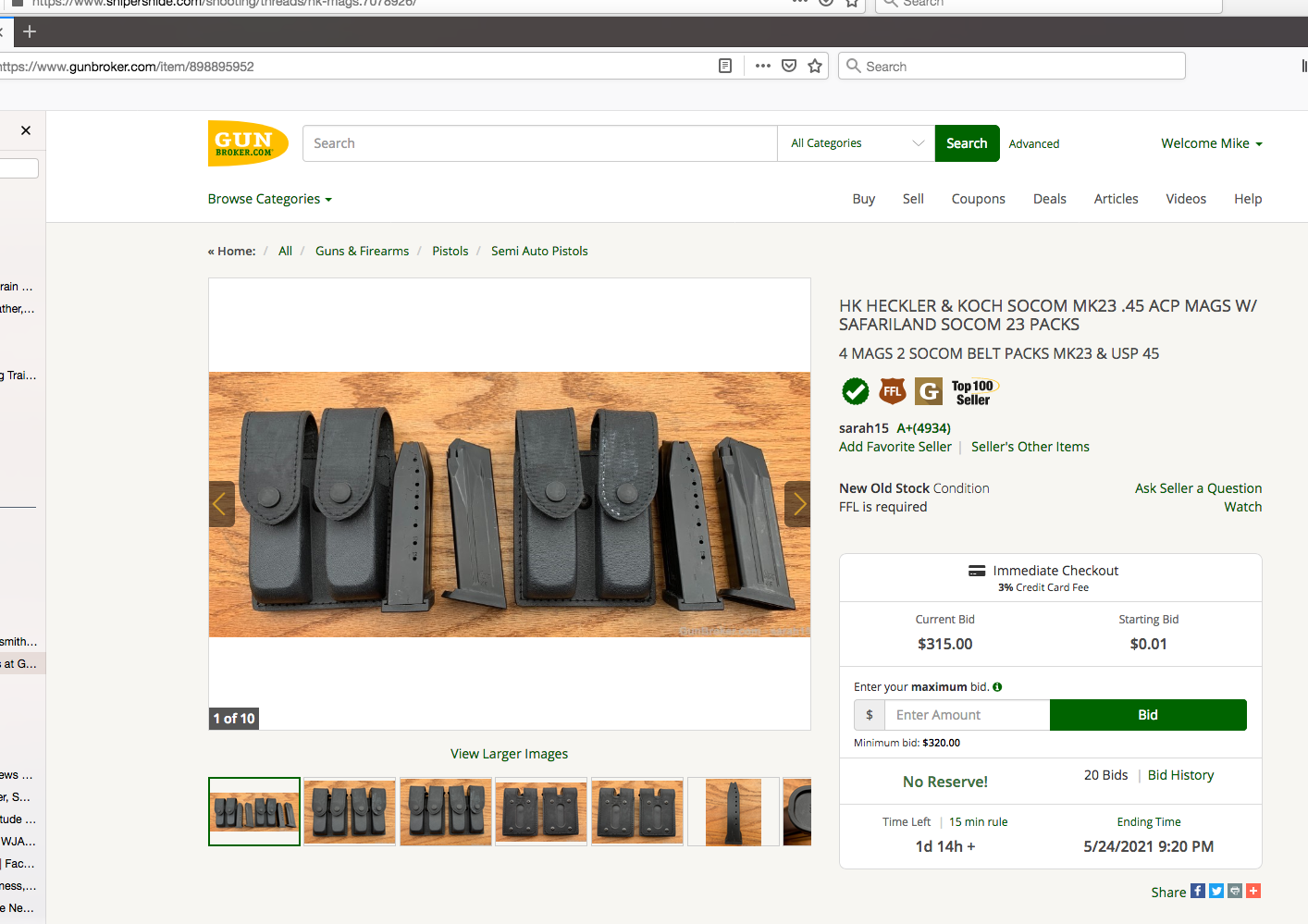Click the main listing photo

(510, 504)
